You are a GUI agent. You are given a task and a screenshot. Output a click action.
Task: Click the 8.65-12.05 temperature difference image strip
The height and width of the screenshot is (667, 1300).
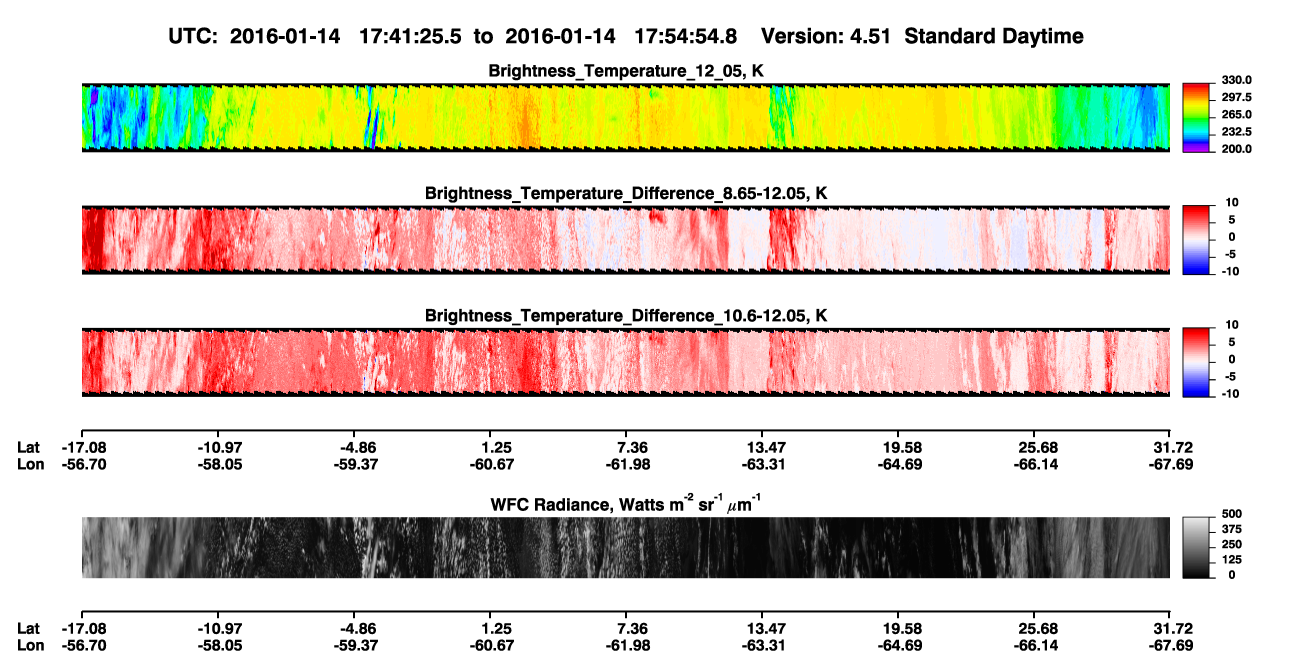pyautogui.click(x=625, y=240)
